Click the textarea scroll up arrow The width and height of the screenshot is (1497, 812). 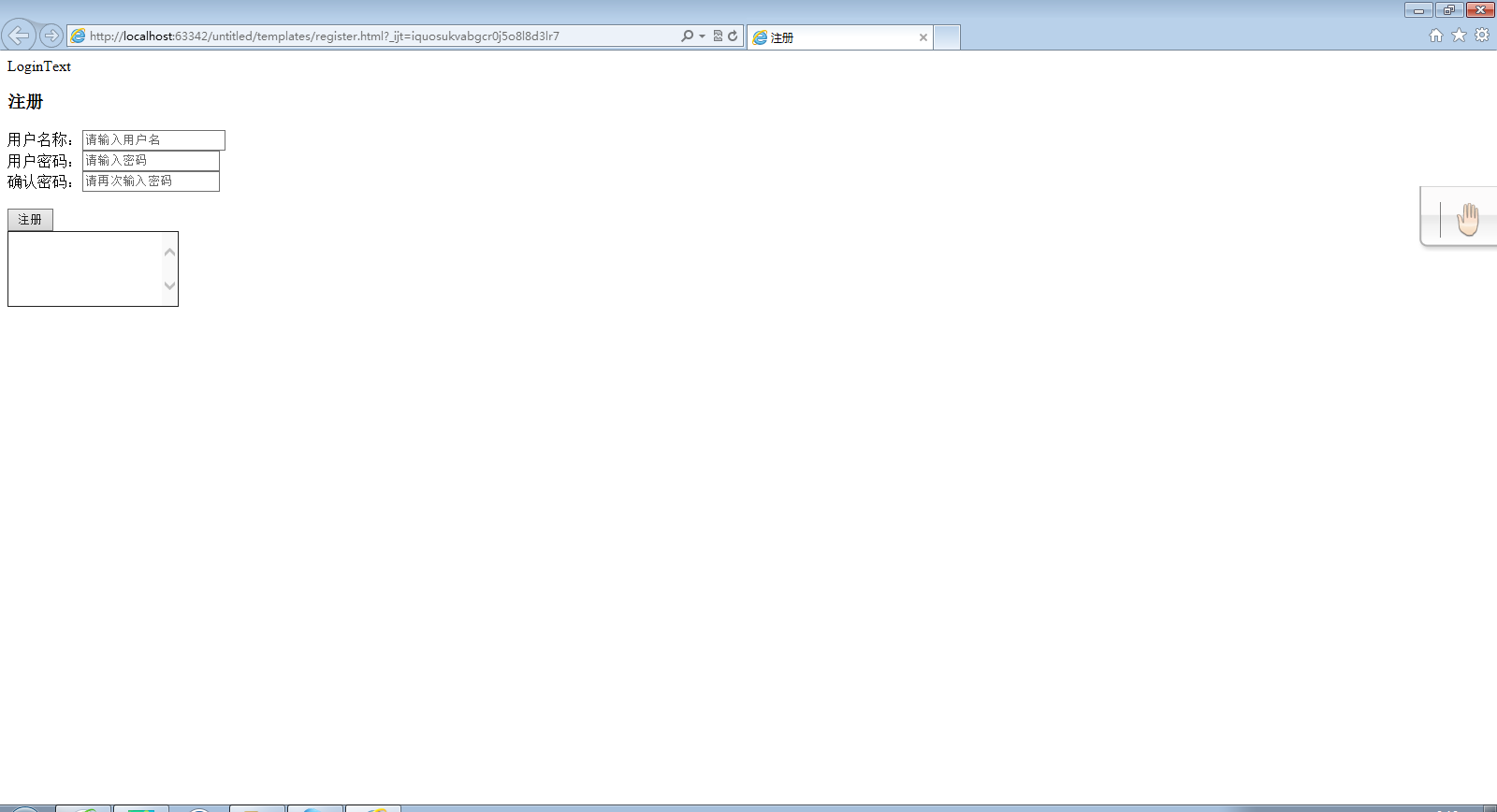(x=169, y=252)
